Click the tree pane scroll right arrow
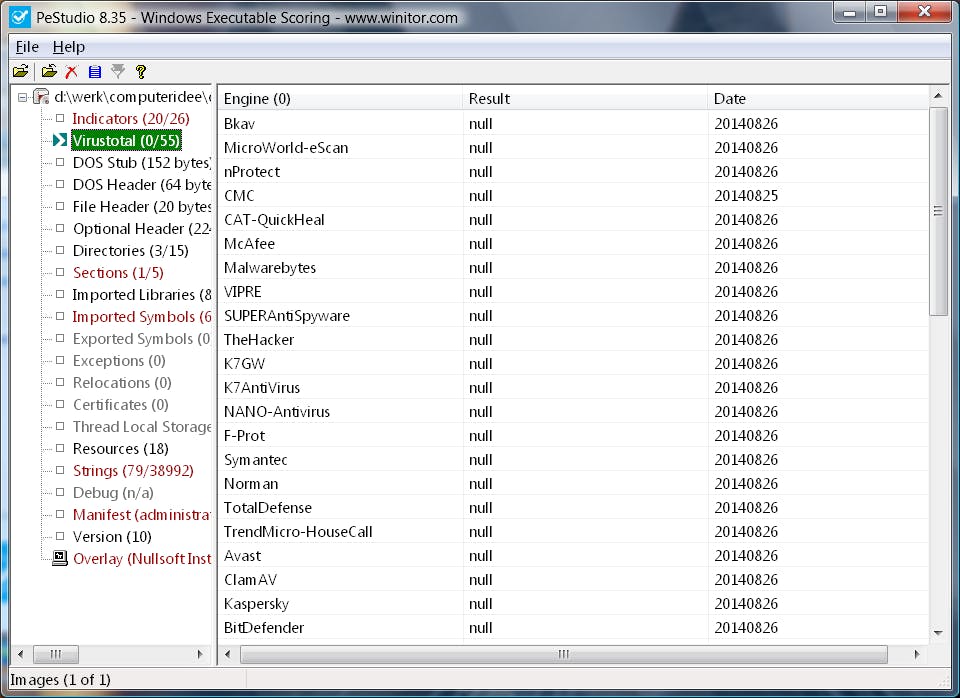The width and height of the screenshot is (960, 698). [200, 654]
